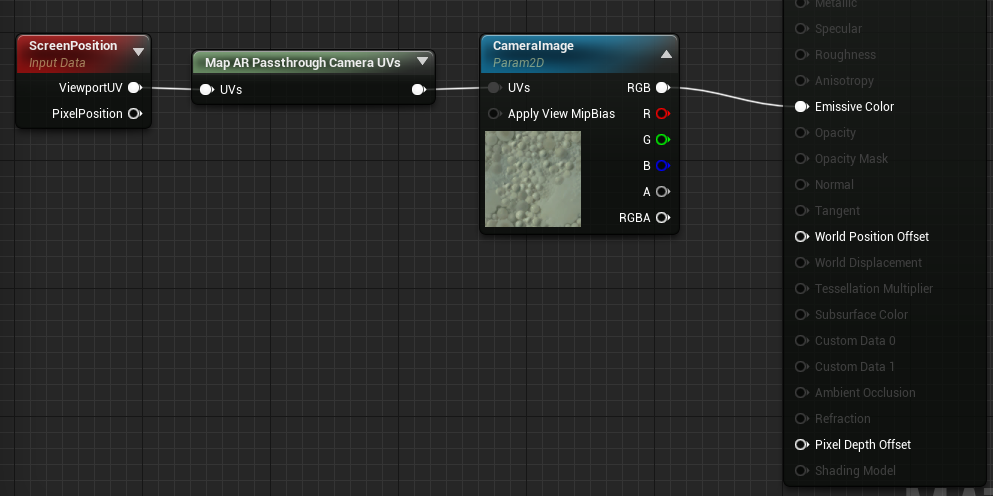993x496 pixels.
Task: Click the Custom Data 0 input pin
Action: click(x=801, y=340)
